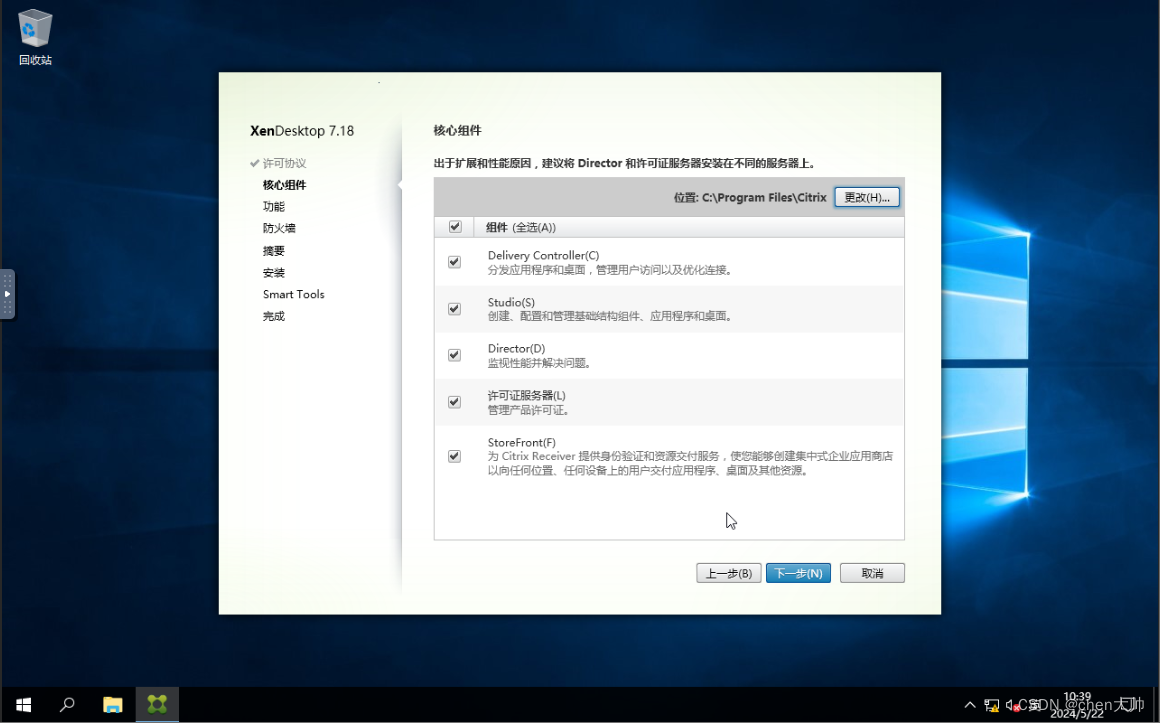The image size is (1160, 723).
Task: Uncheck the Delivery Controller component
Action: click(454, 262)
